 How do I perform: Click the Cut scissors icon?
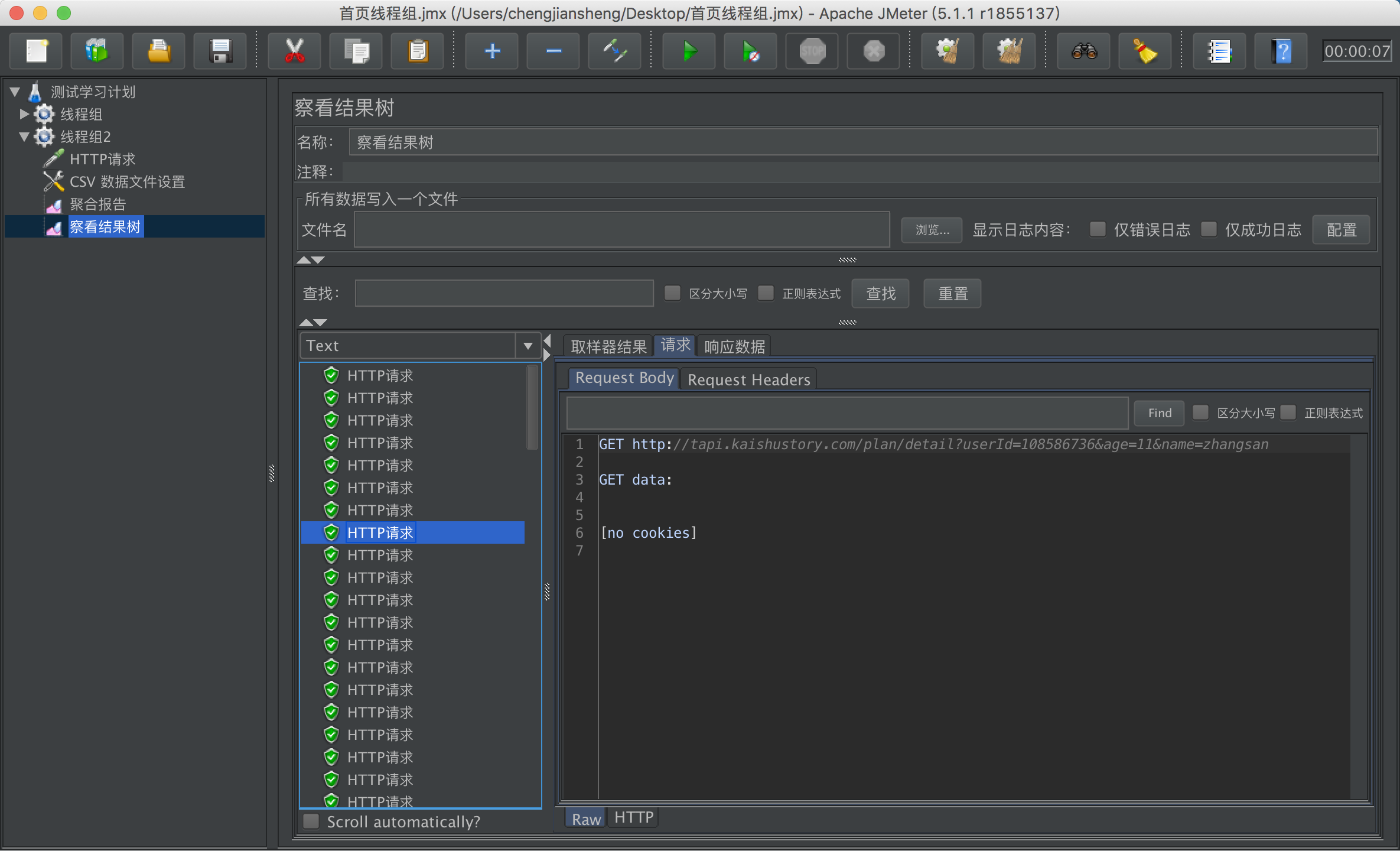pyautogui.click(x=294, y=51)
